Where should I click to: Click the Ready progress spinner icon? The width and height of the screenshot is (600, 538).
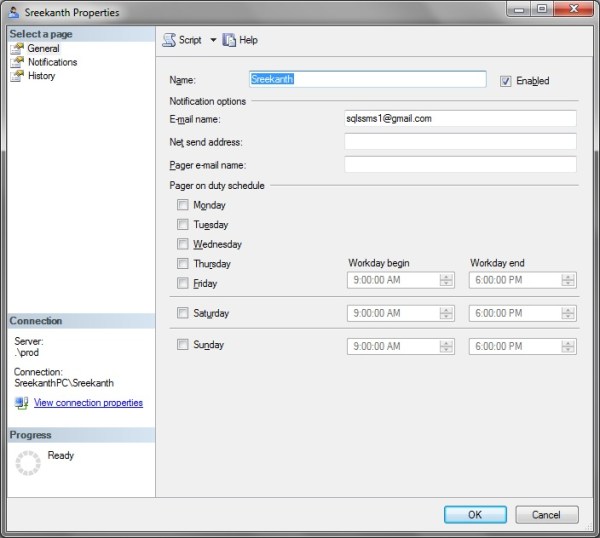29,462
